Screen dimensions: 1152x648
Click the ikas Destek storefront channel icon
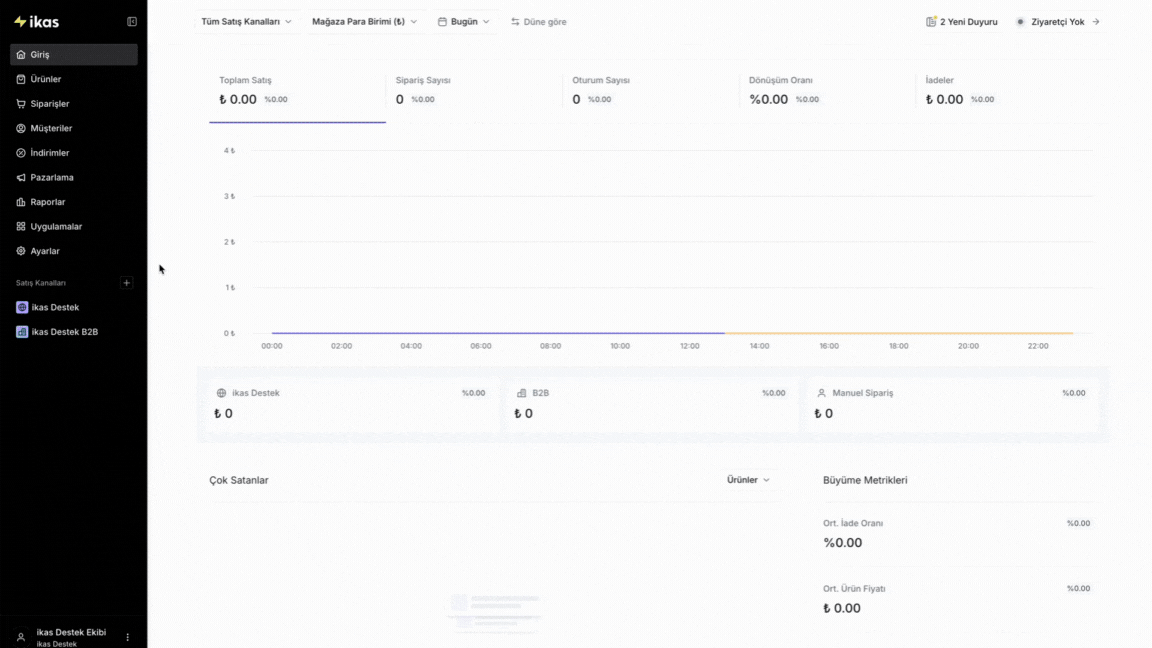click(22, 307)
